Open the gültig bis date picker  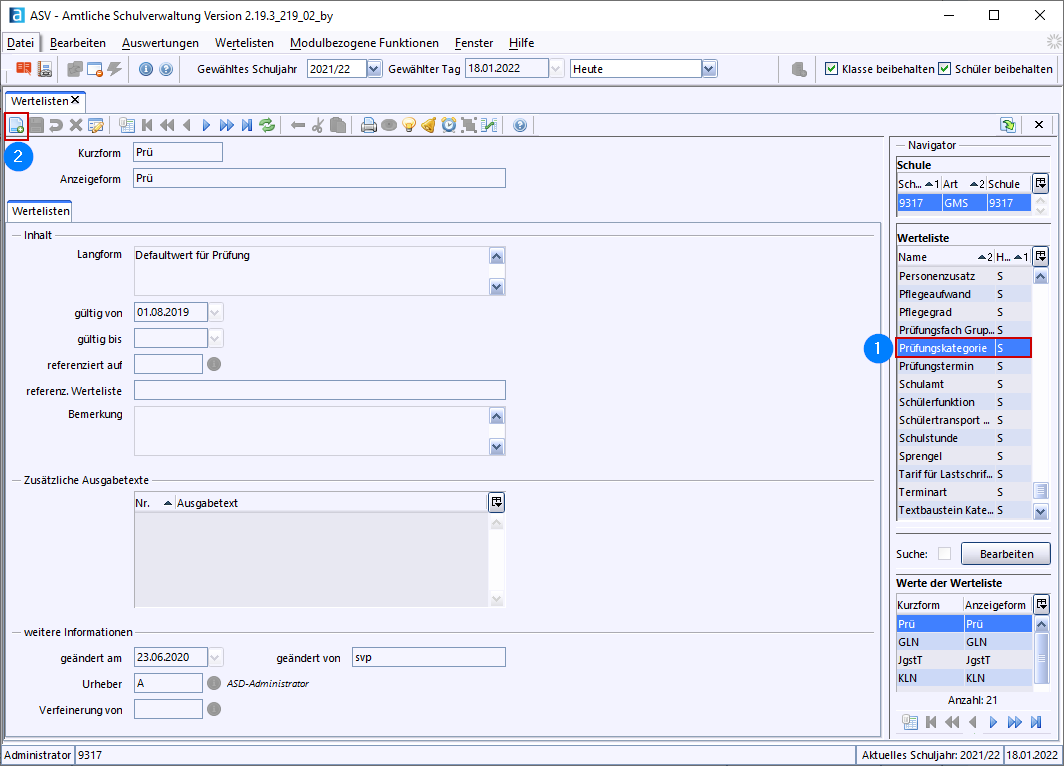pos(215,339)
